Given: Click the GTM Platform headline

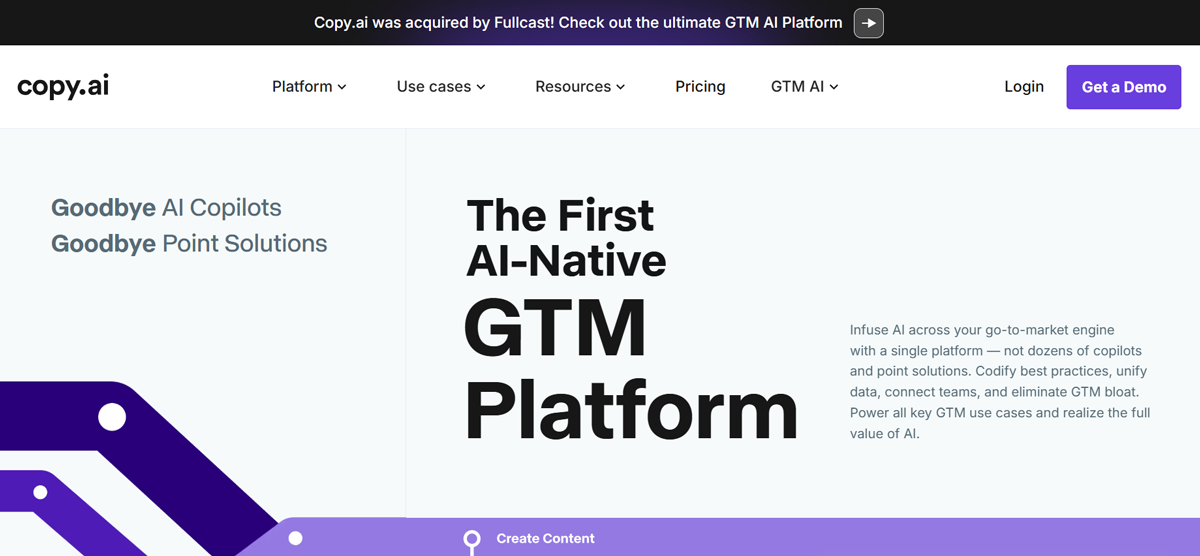Looking at the screenshot, I should pos(631,370).
